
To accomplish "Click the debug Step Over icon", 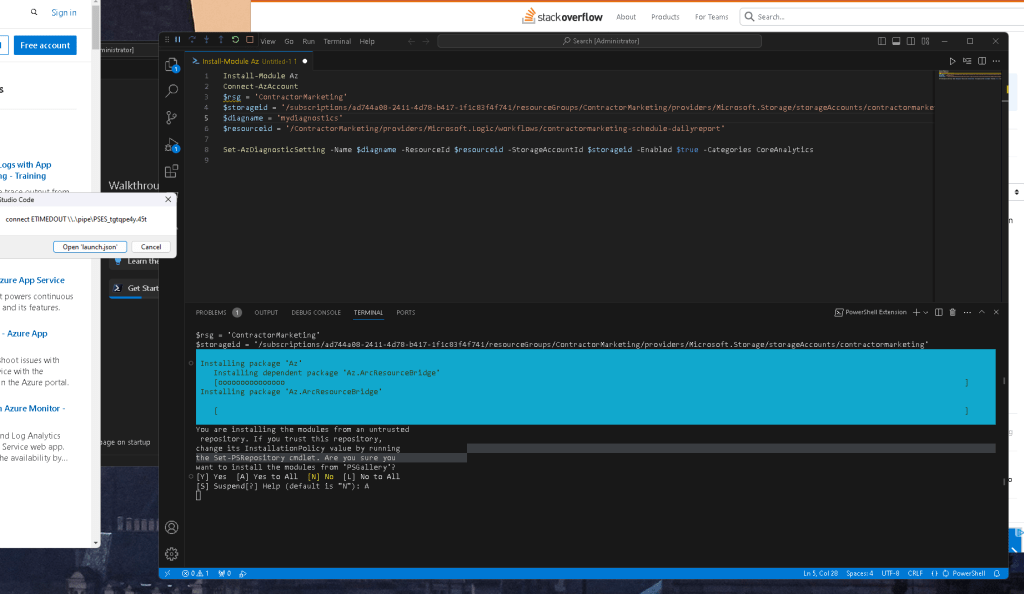I will tap(192, 40).
